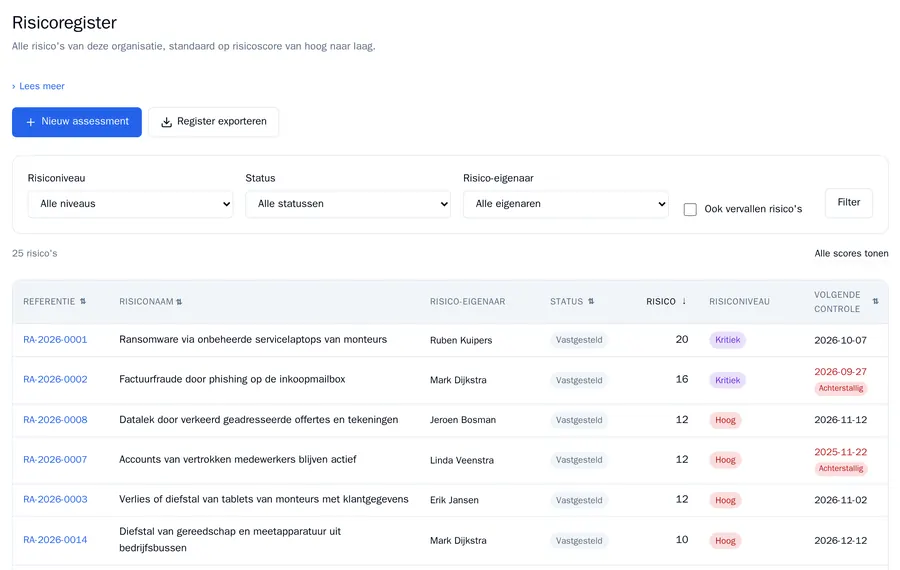Click 'Datalek door verkeerd geadresseerde offertes en tekeningen'

259,420
